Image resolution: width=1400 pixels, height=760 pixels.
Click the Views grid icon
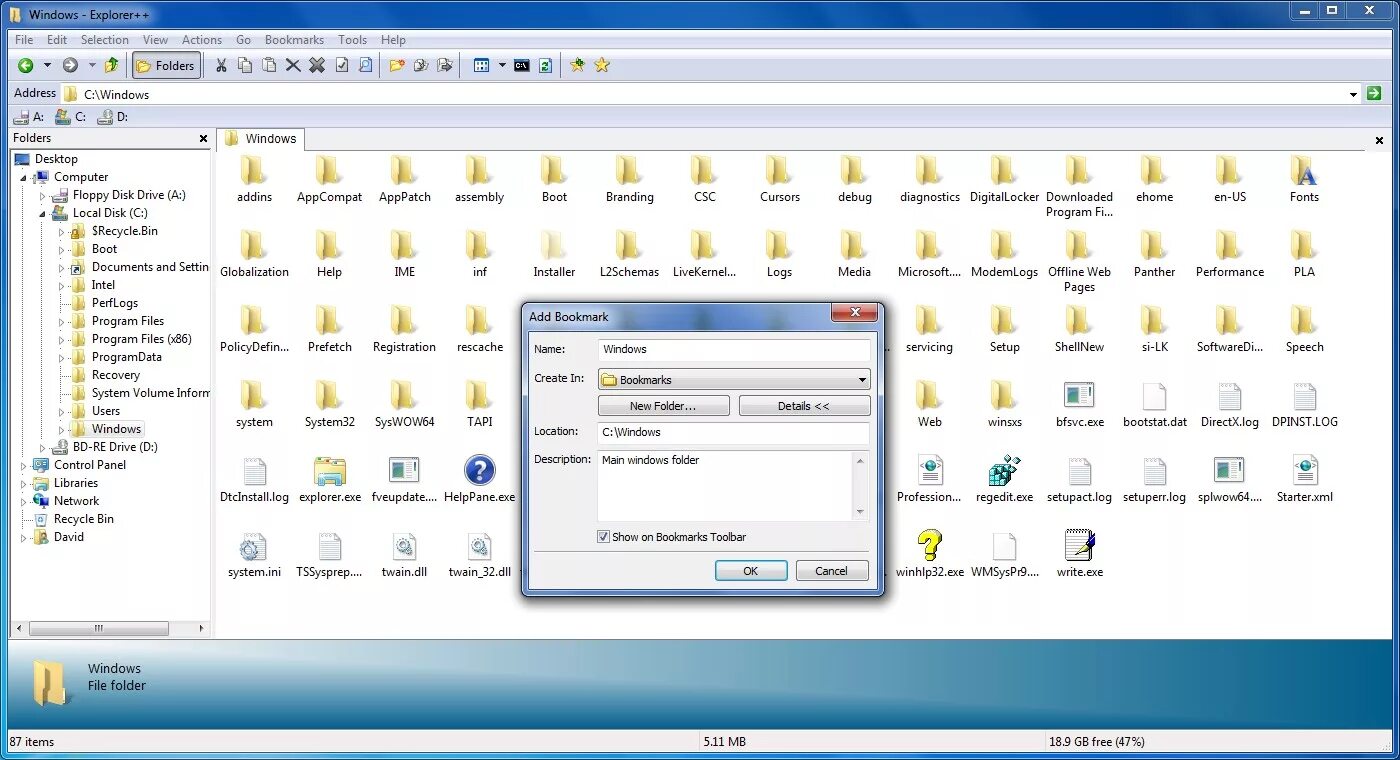[481, 65]
